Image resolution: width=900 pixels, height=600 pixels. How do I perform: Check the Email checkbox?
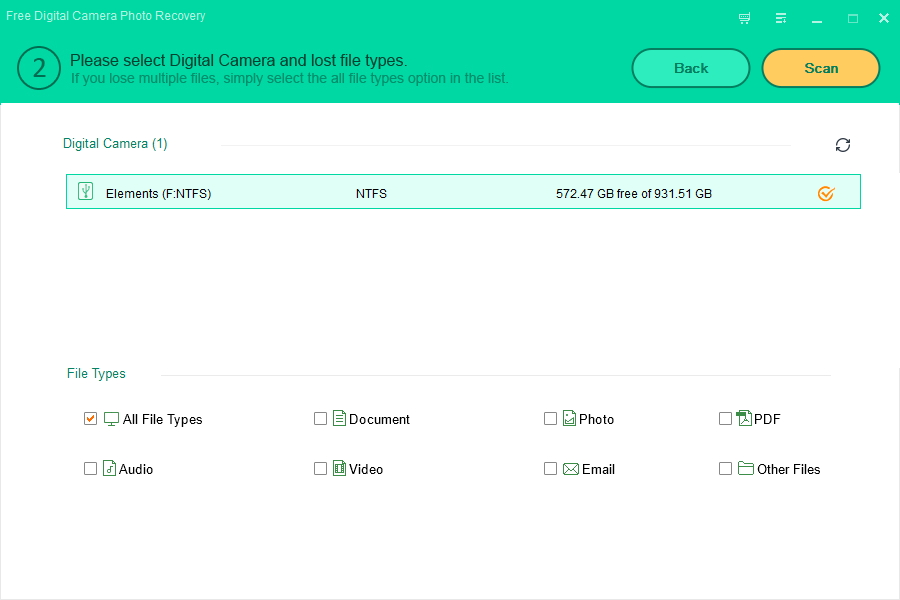click(x=550, y=469)
